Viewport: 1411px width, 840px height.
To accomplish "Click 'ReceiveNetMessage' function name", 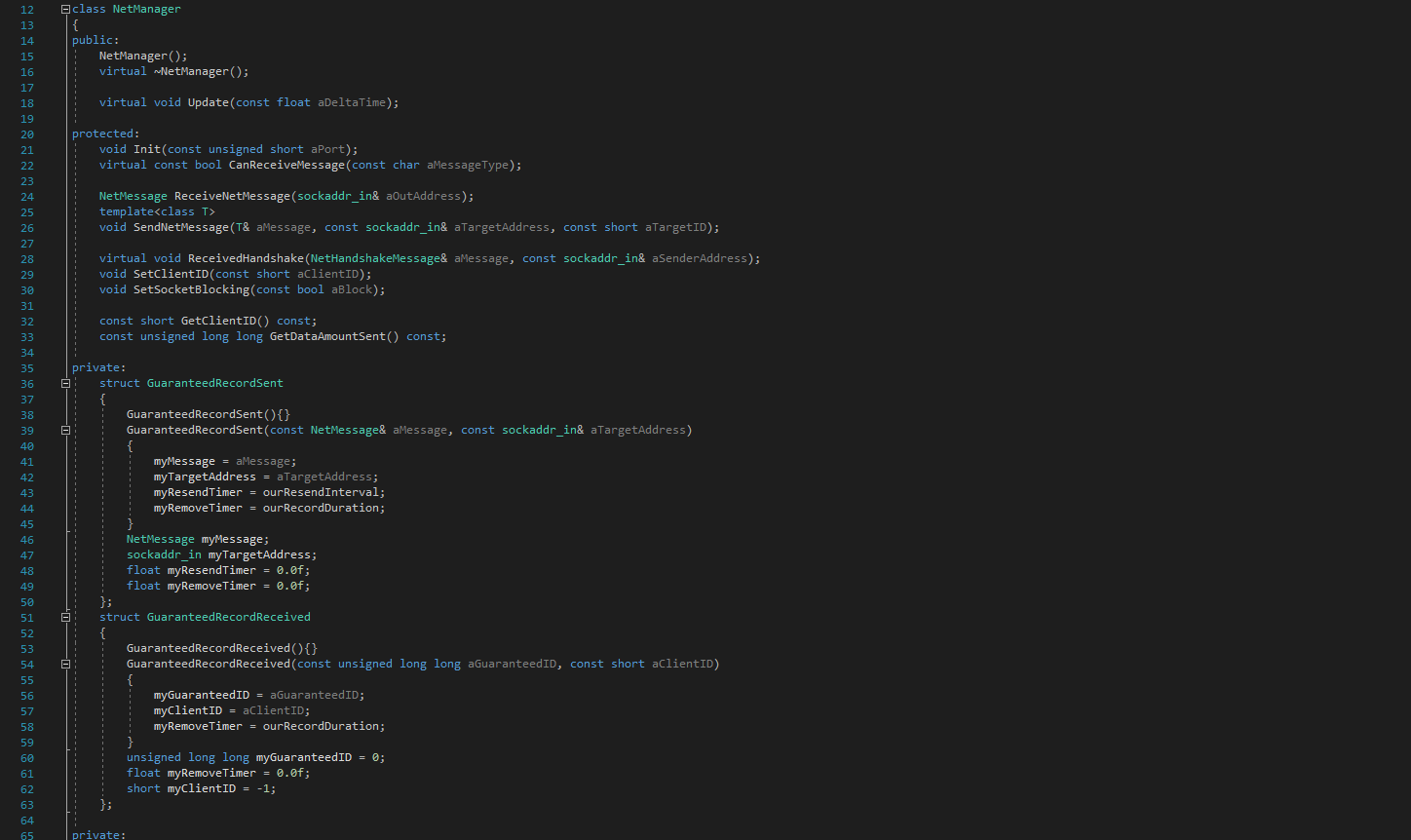I will click(x=232, y=196).
